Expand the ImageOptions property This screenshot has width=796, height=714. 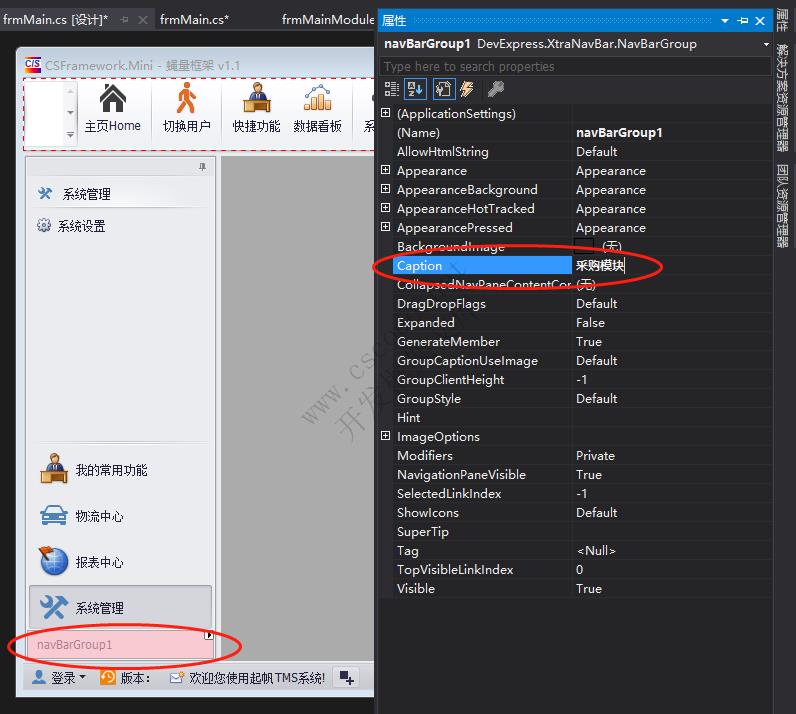pos(386,436)
